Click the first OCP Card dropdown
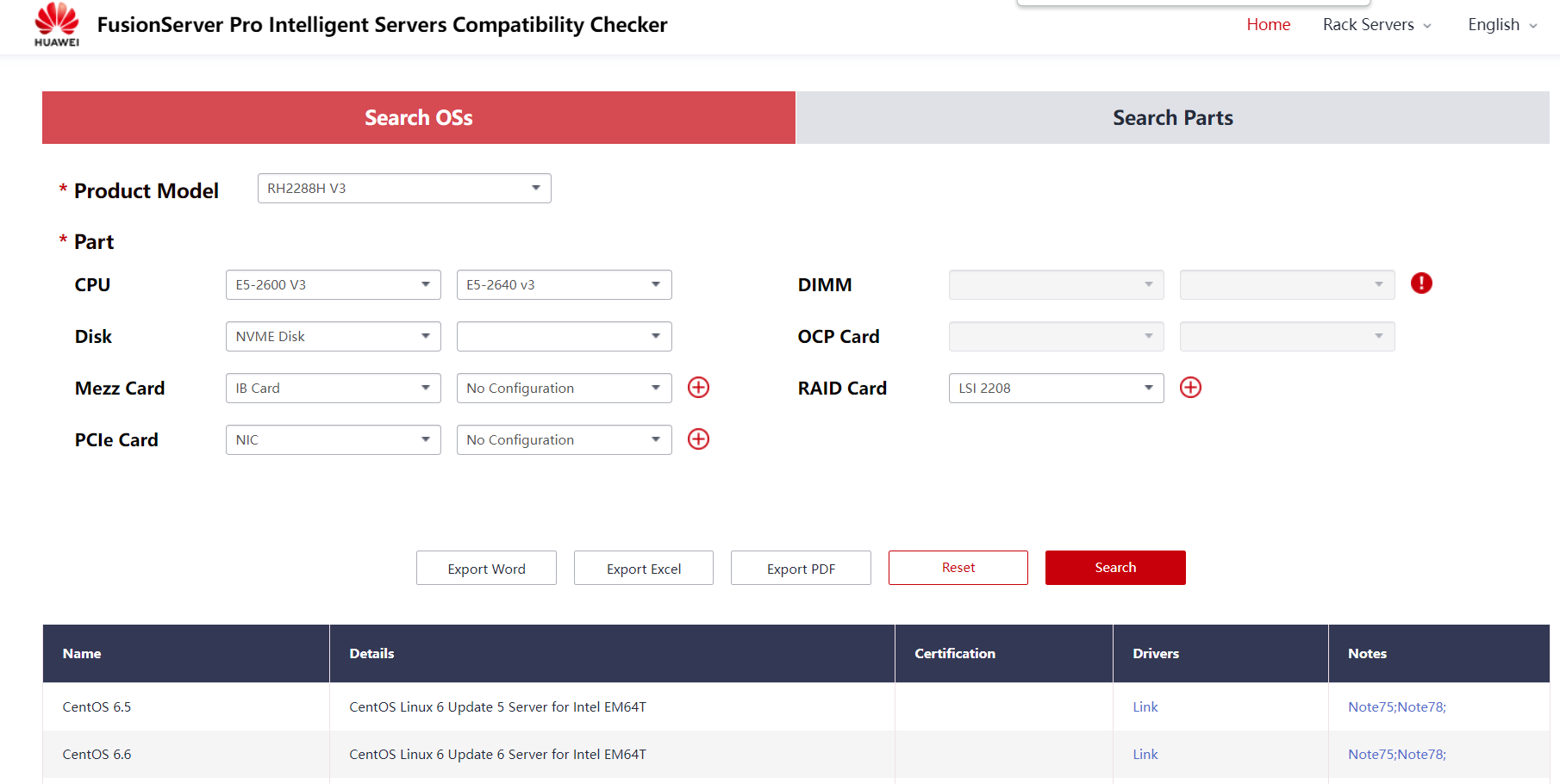This screenshot has height=784, width=1560. click(x=1056, y=337)
